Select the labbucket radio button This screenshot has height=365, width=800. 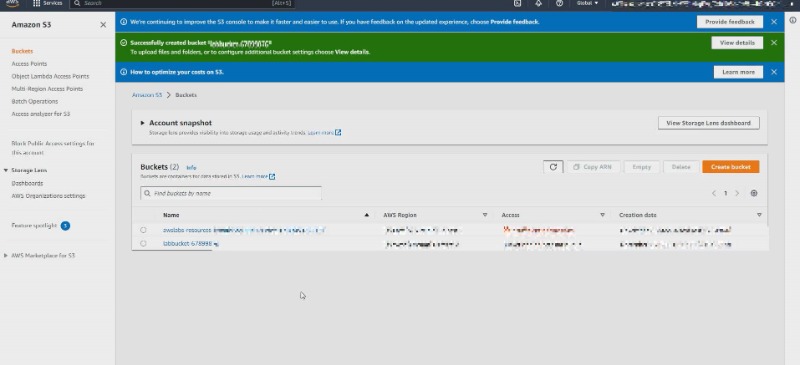pyautogui.click(x=143, y=244)
